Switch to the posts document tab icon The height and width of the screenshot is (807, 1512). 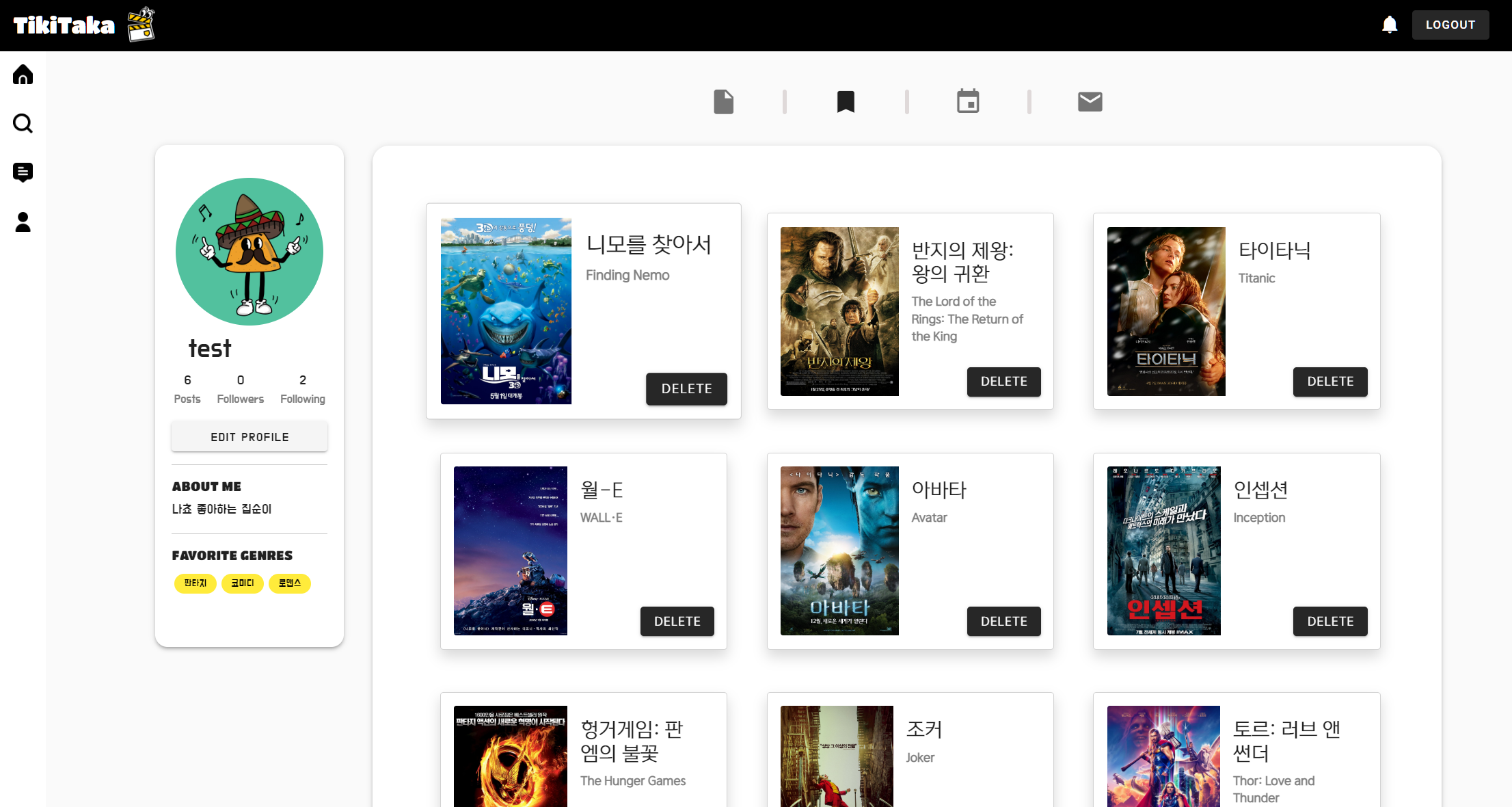[x=723, y=102]
